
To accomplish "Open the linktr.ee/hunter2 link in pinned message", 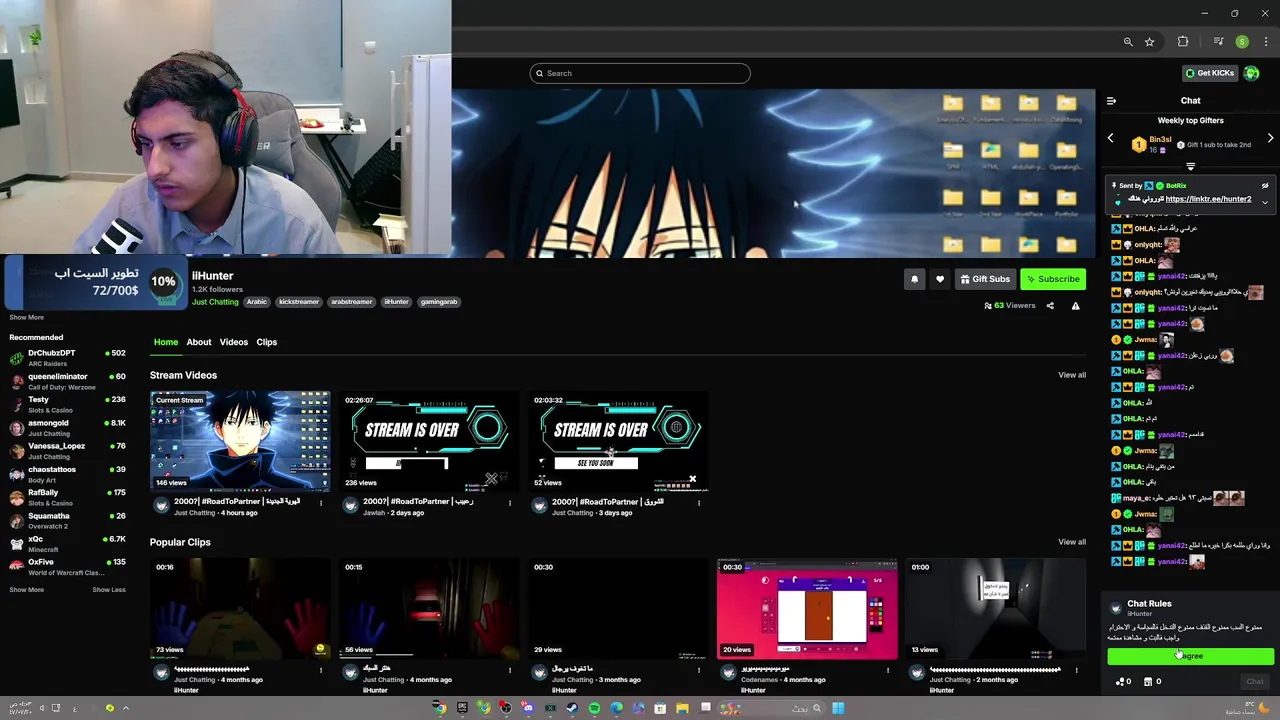I will coord(1208,199).
